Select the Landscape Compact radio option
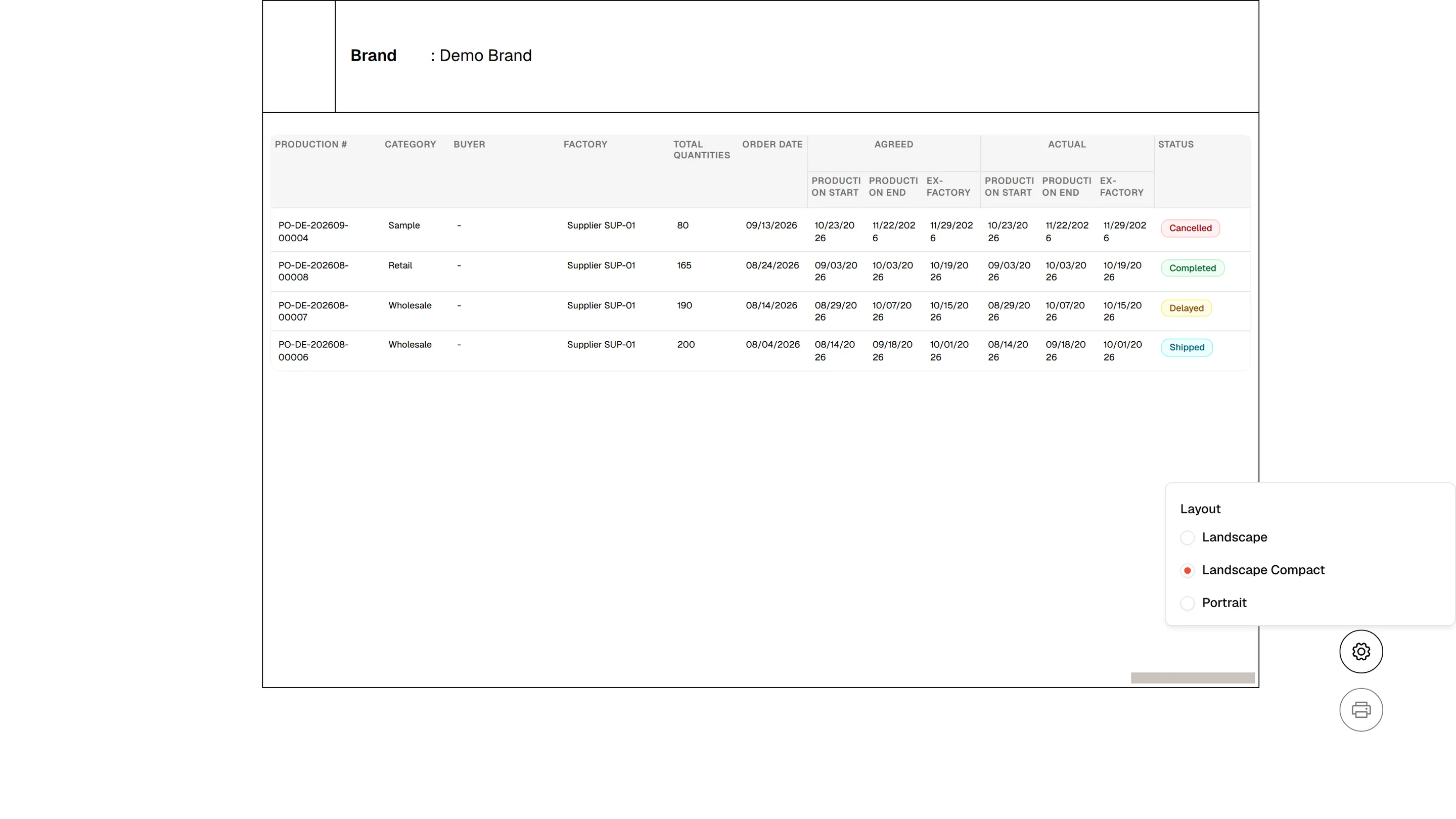The image size is (1456, 819). [1188, 570]
